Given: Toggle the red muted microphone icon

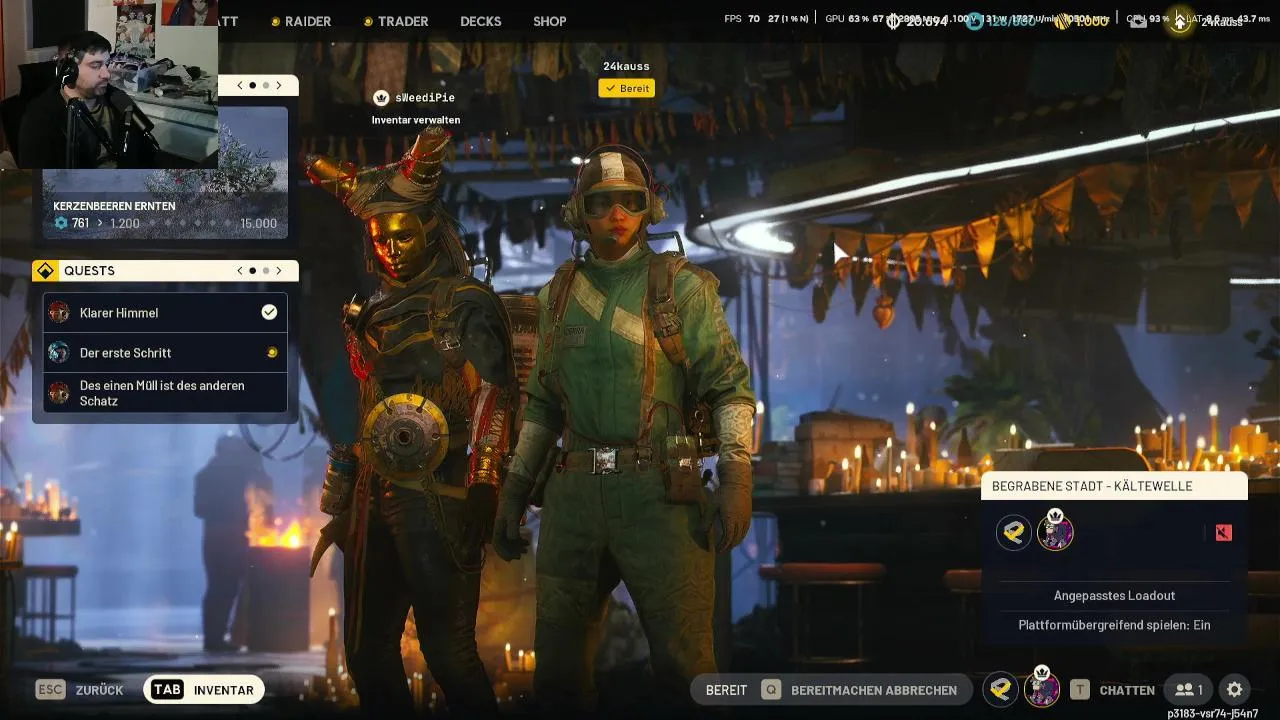Looking at the screenshot, I should 1223,533.
